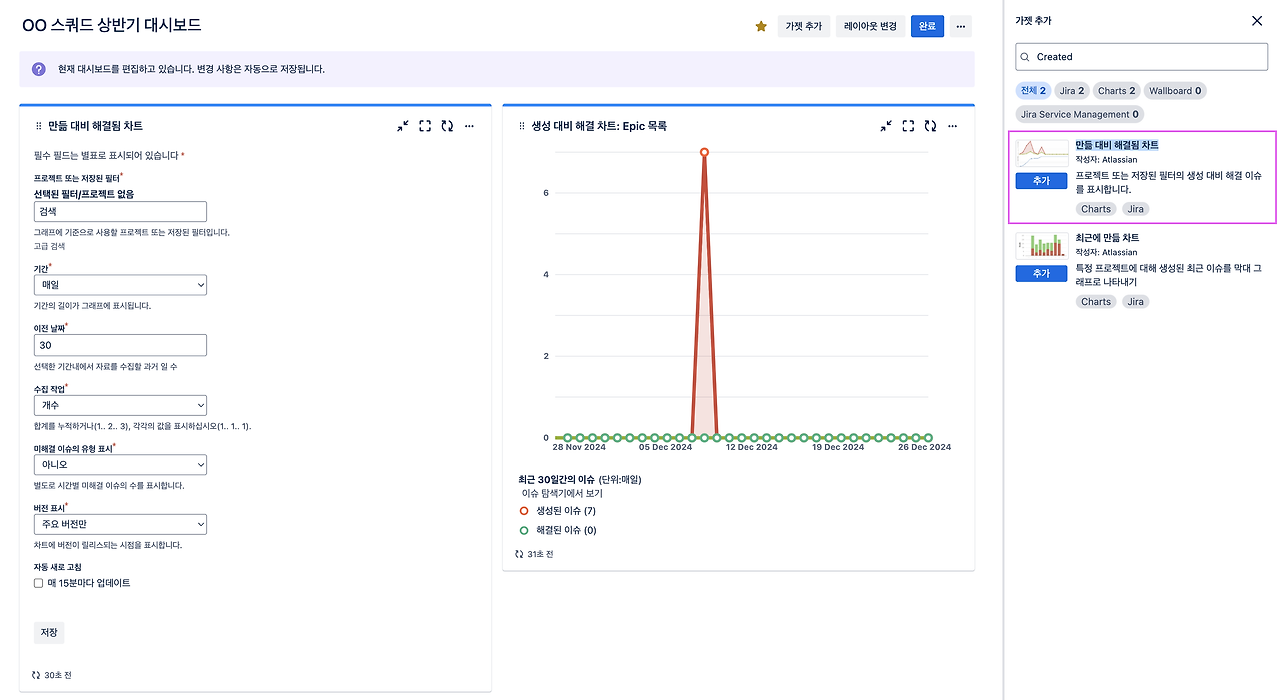Viewport: 1280px width, 700px height.
Task: Click the 저장 button in gadget form
Action: 49,632
